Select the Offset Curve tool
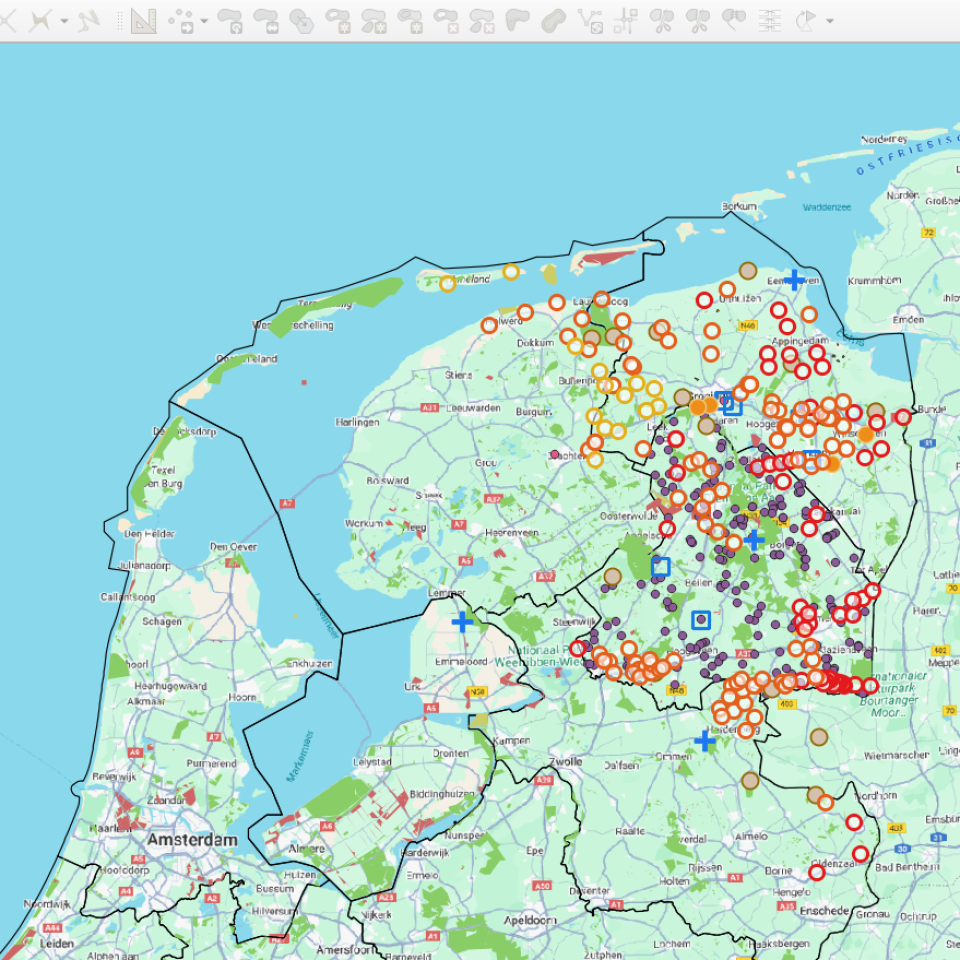The height and width of the screenshot is (960, 960). (553, 20)
